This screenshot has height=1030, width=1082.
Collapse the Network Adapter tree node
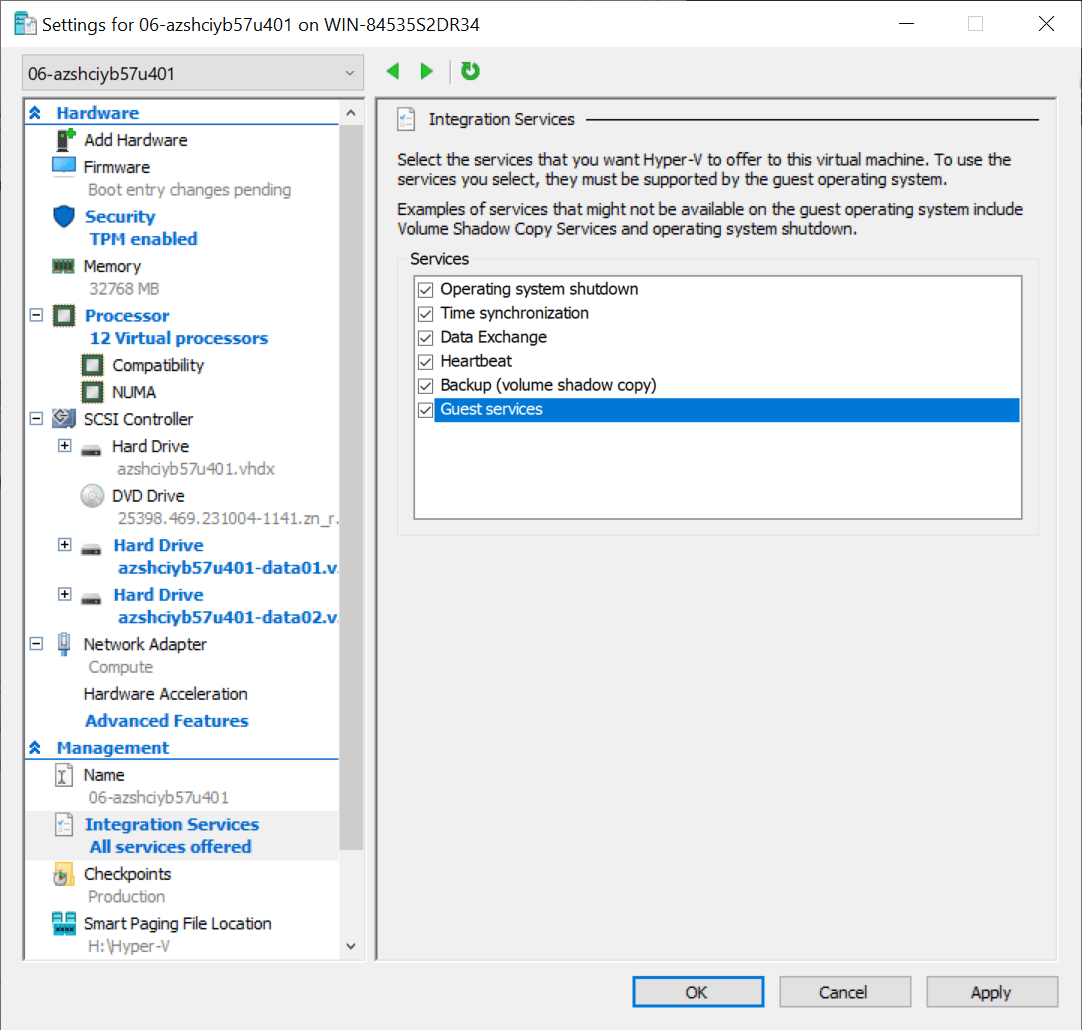pyautogui.click(x=37, y=644)
